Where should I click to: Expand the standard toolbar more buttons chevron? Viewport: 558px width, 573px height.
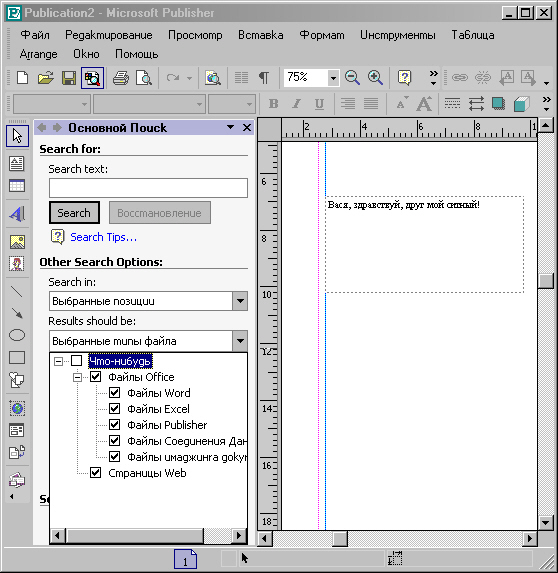coord(433,78)
